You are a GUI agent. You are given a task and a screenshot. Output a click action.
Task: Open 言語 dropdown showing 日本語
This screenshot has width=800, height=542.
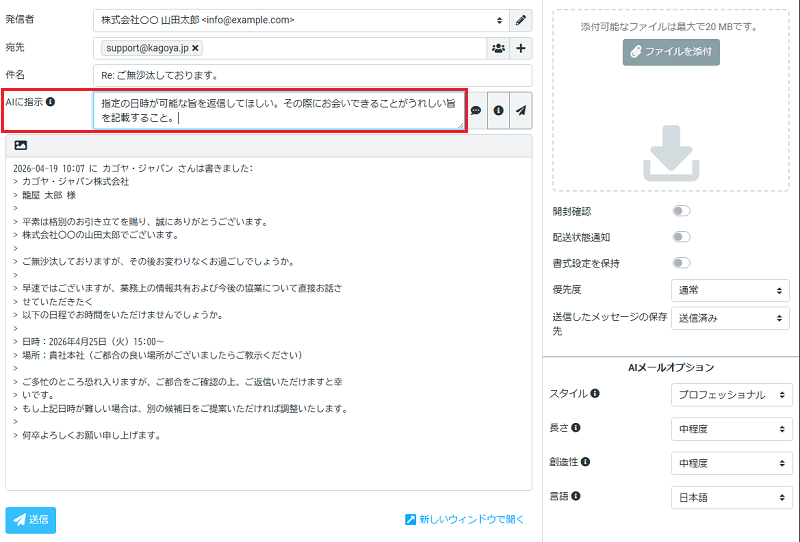click(x=732, y=498)
